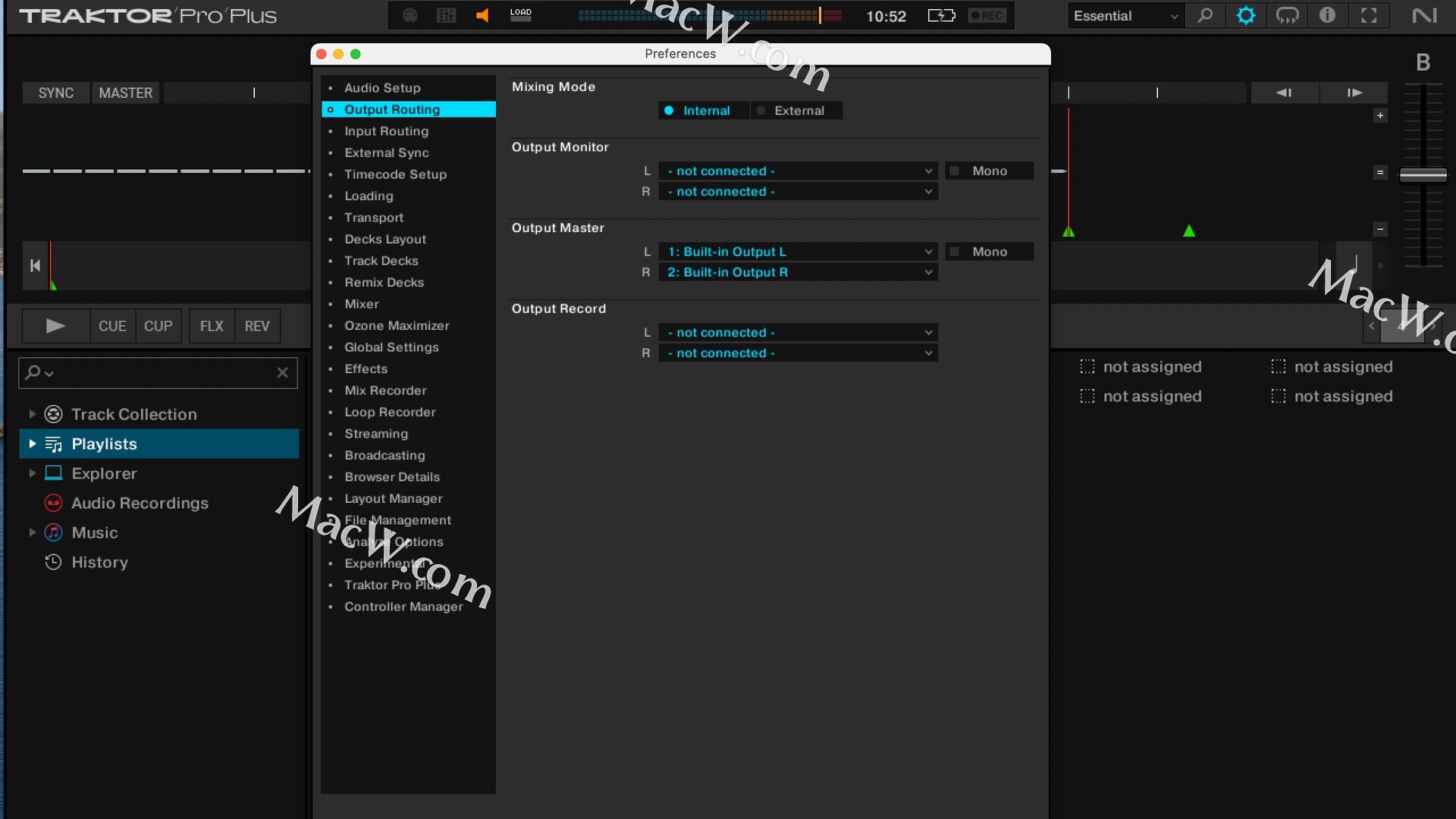The width and height of the screenshot is (1456, 819).
Task: Clear the browser search with X icon
Action: click(282, 372)
